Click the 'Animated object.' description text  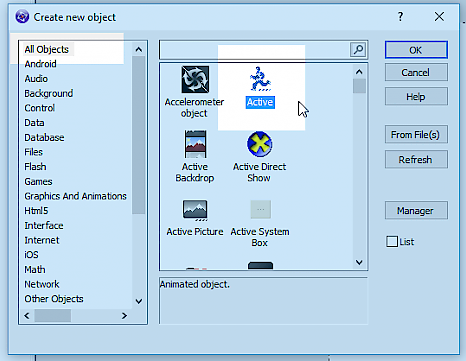pos(195,284)
